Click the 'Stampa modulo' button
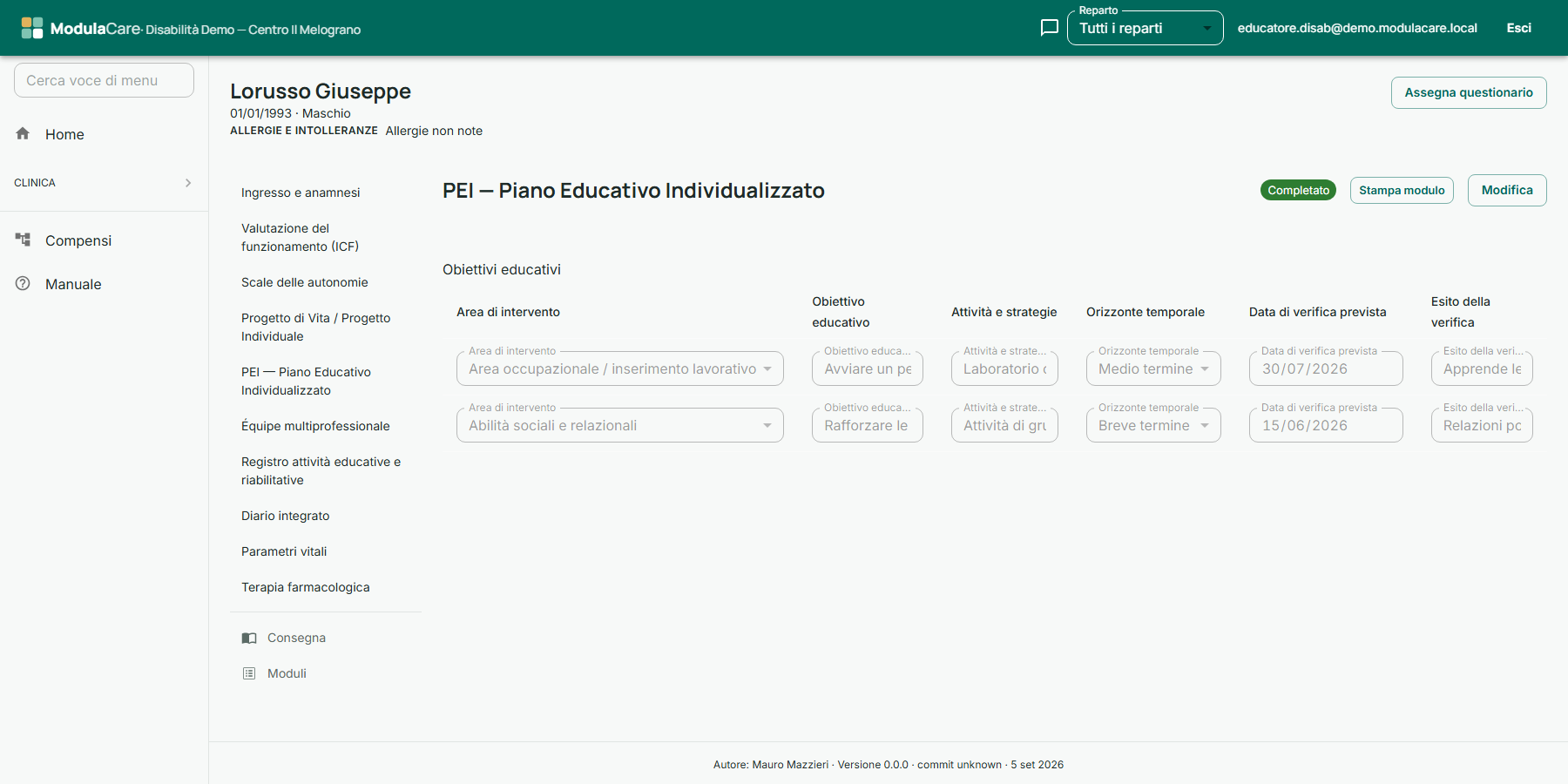Screen dimensions: 1568x784 [x=1402, y=190]
